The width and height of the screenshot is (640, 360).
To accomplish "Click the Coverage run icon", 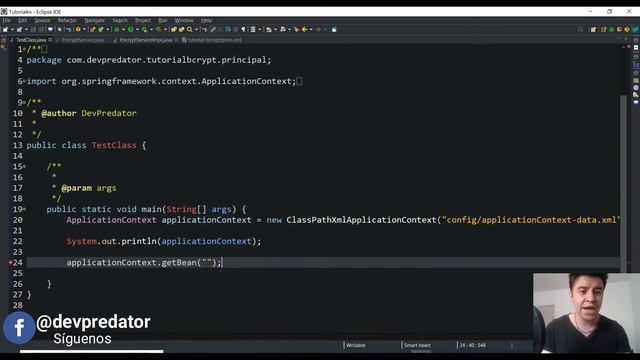I will pos(144,29).
